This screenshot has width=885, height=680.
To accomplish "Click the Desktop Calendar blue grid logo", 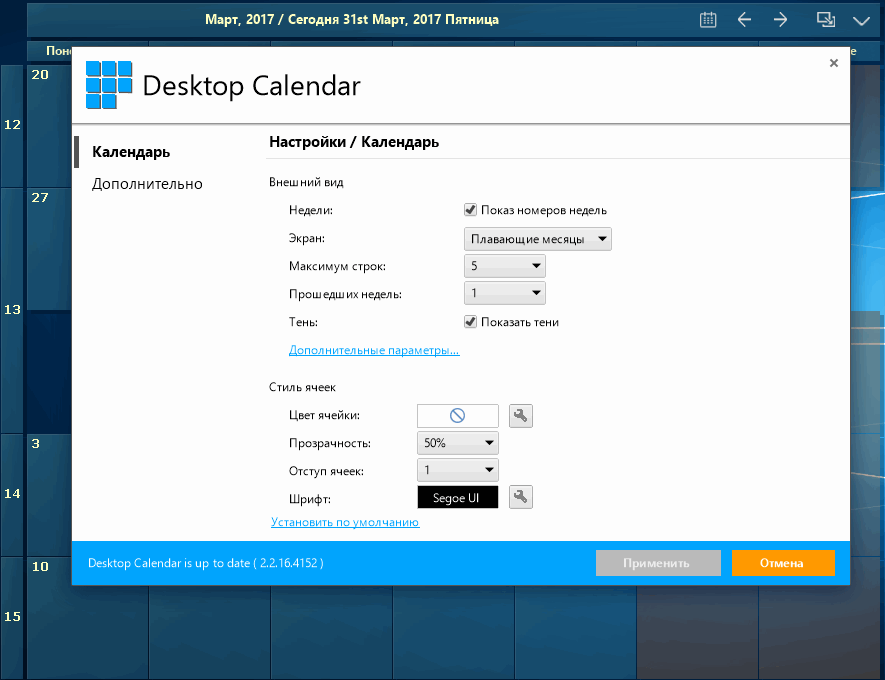I will point(109,85).
